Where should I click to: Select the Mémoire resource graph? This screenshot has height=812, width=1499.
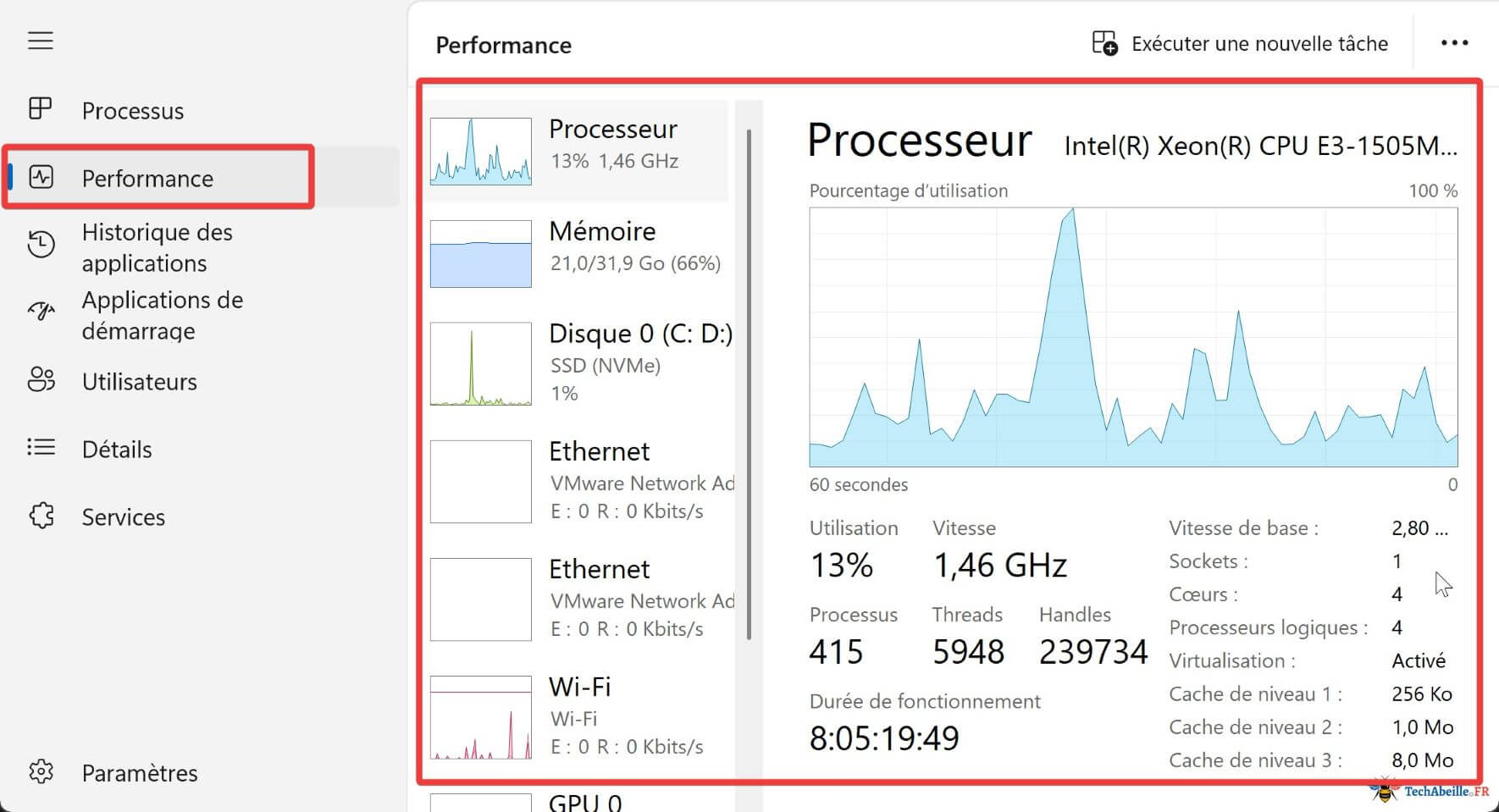click(x=480, y=253)
